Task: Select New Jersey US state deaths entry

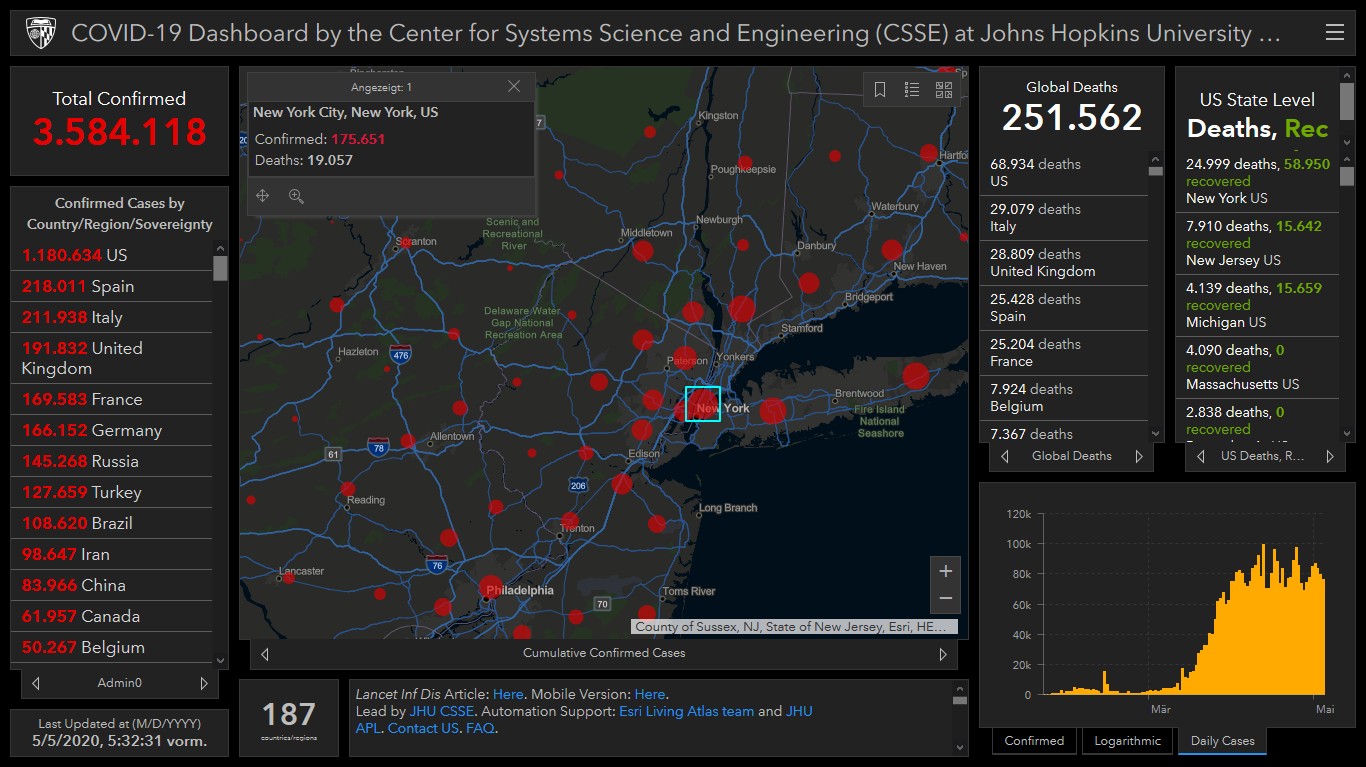Action: [x=1257, y=243]
